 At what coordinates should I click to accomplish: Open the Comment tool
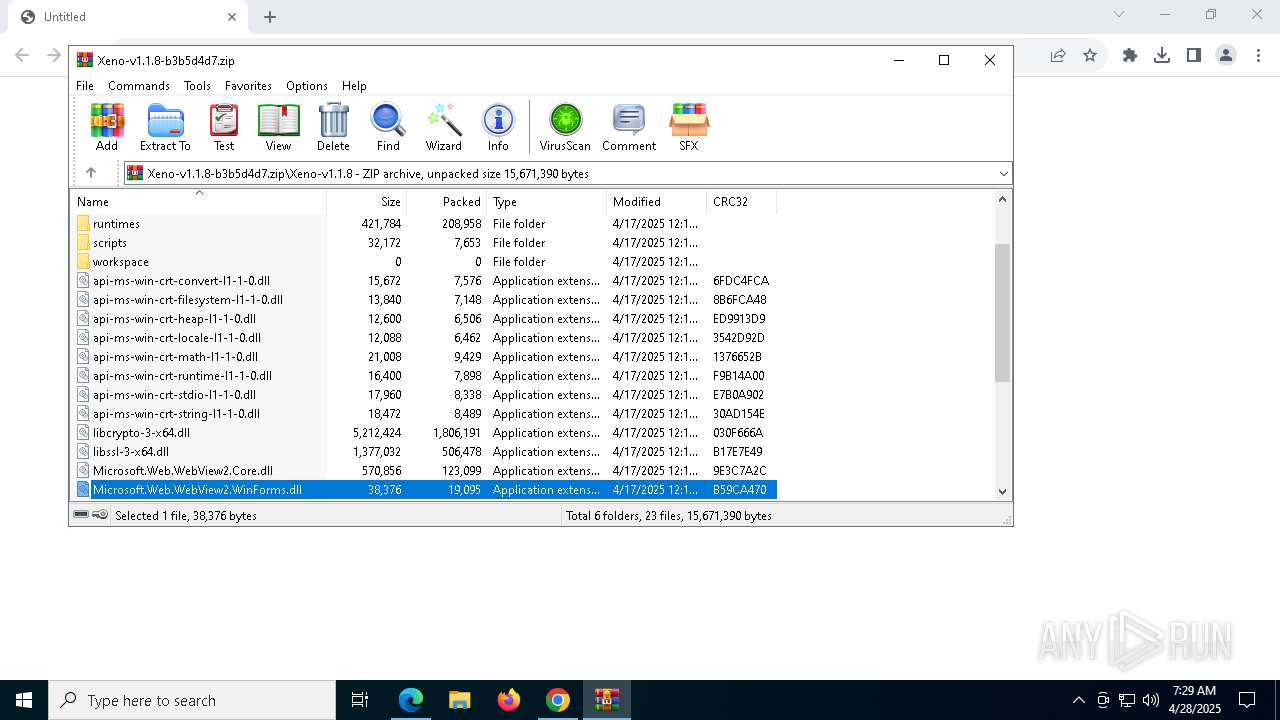[x=629, y=127]
